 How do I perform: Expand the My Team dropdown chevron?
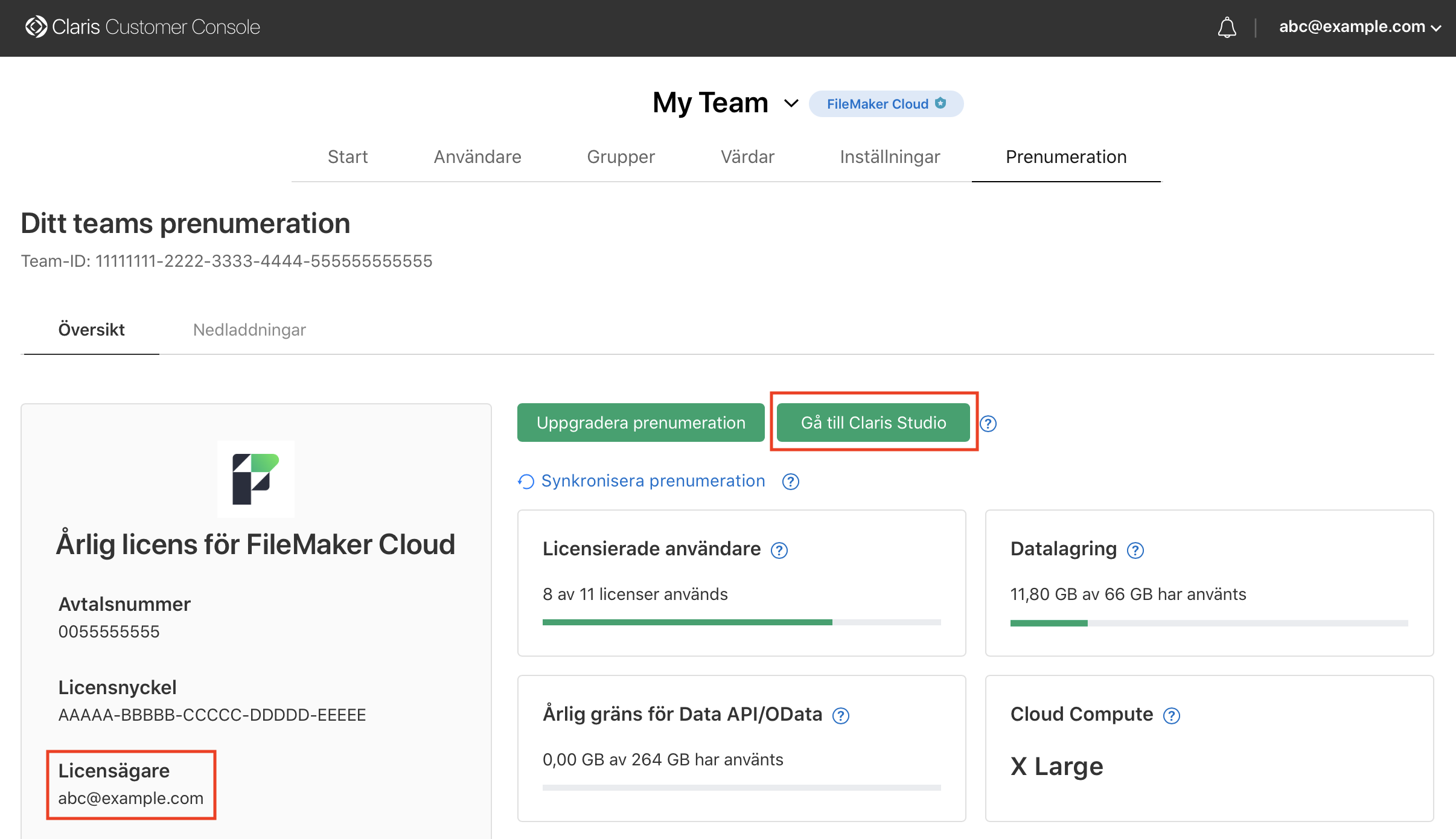(x=791, y=104)
